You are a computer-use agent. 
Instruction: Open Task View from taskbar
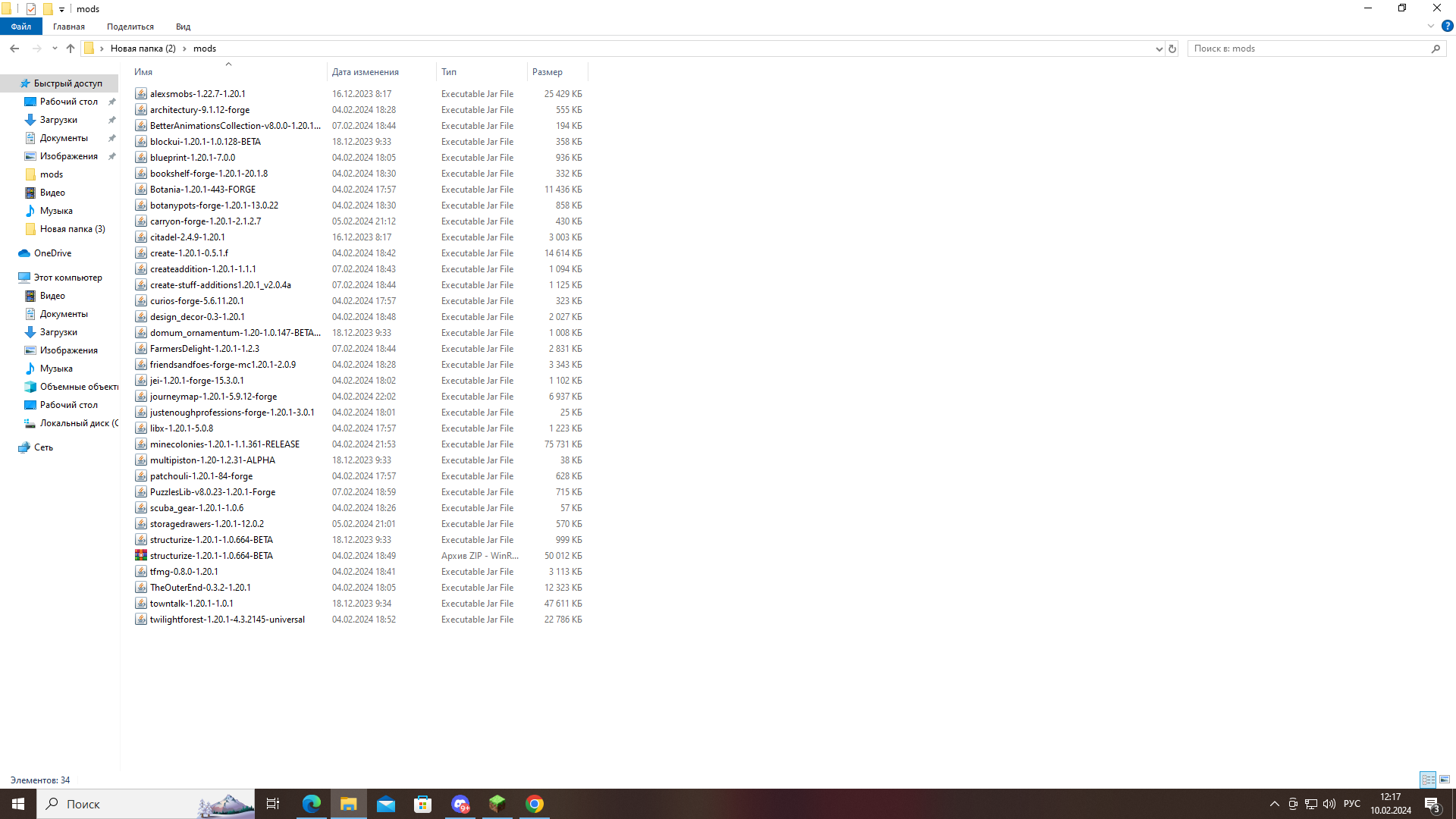click(273, 804)
